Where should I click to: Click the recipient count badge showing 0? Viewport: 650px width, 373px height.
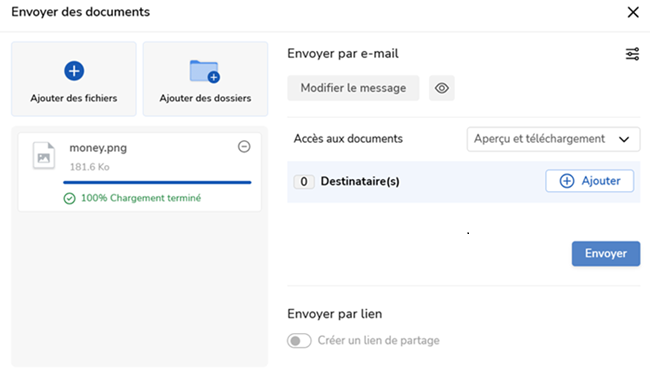tap(304, 182)
